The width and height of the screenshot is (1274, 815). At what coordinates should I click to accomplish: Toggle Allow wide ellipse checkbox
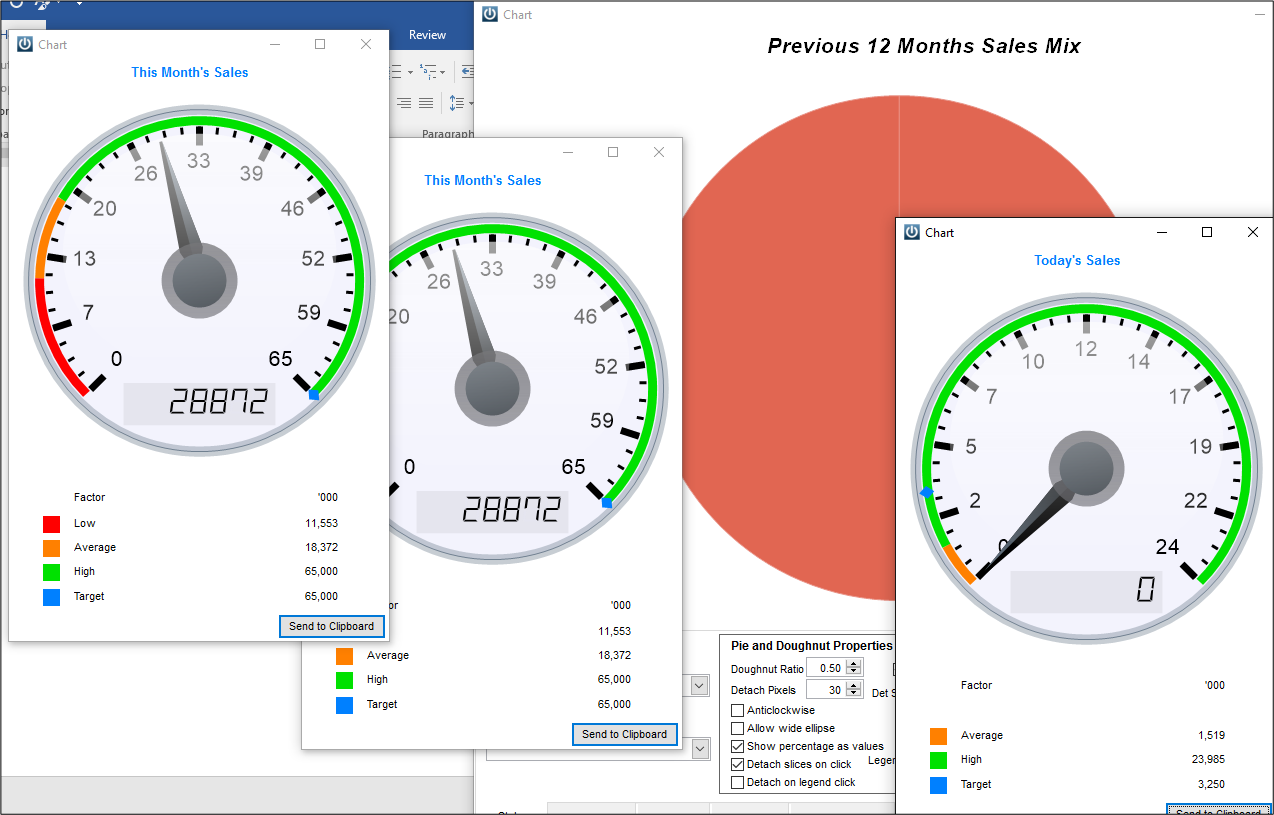(738, 728)
